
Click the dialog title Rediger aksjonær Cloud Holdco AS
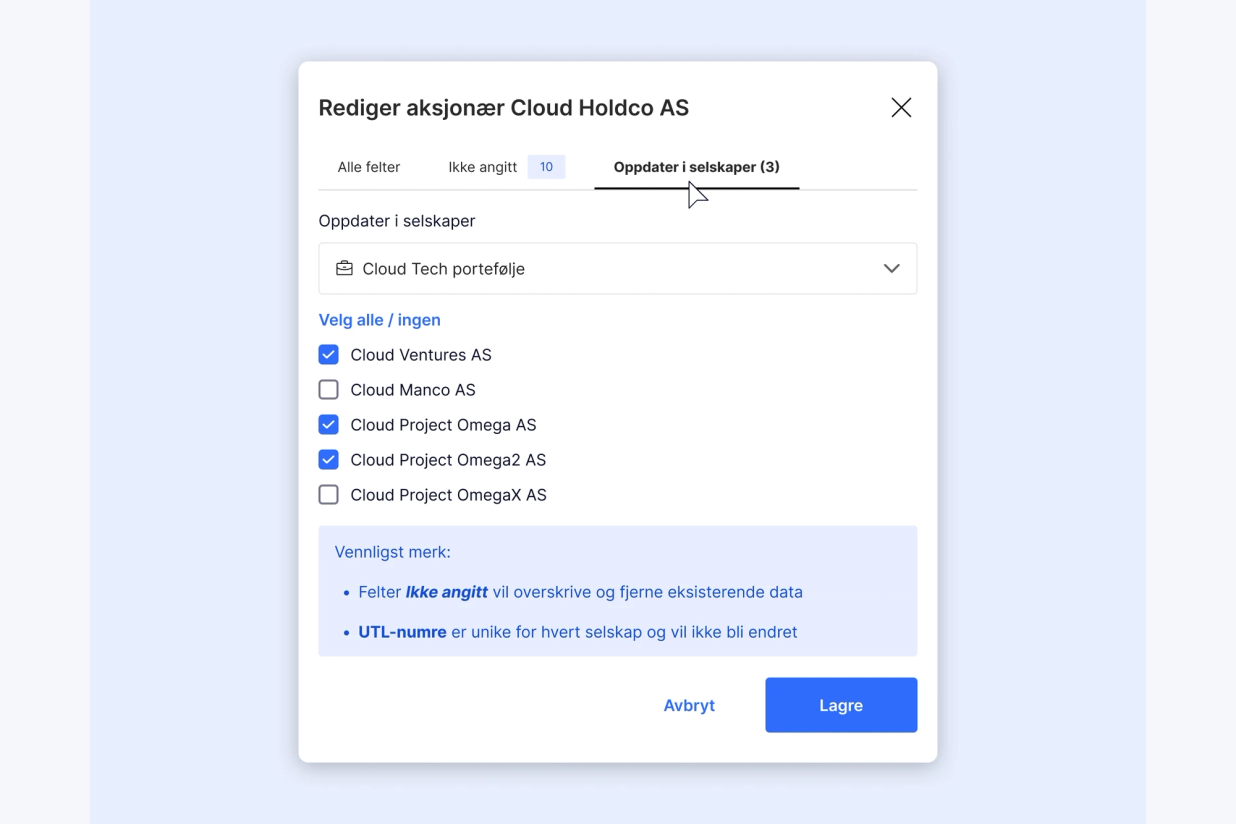(504, 108)
